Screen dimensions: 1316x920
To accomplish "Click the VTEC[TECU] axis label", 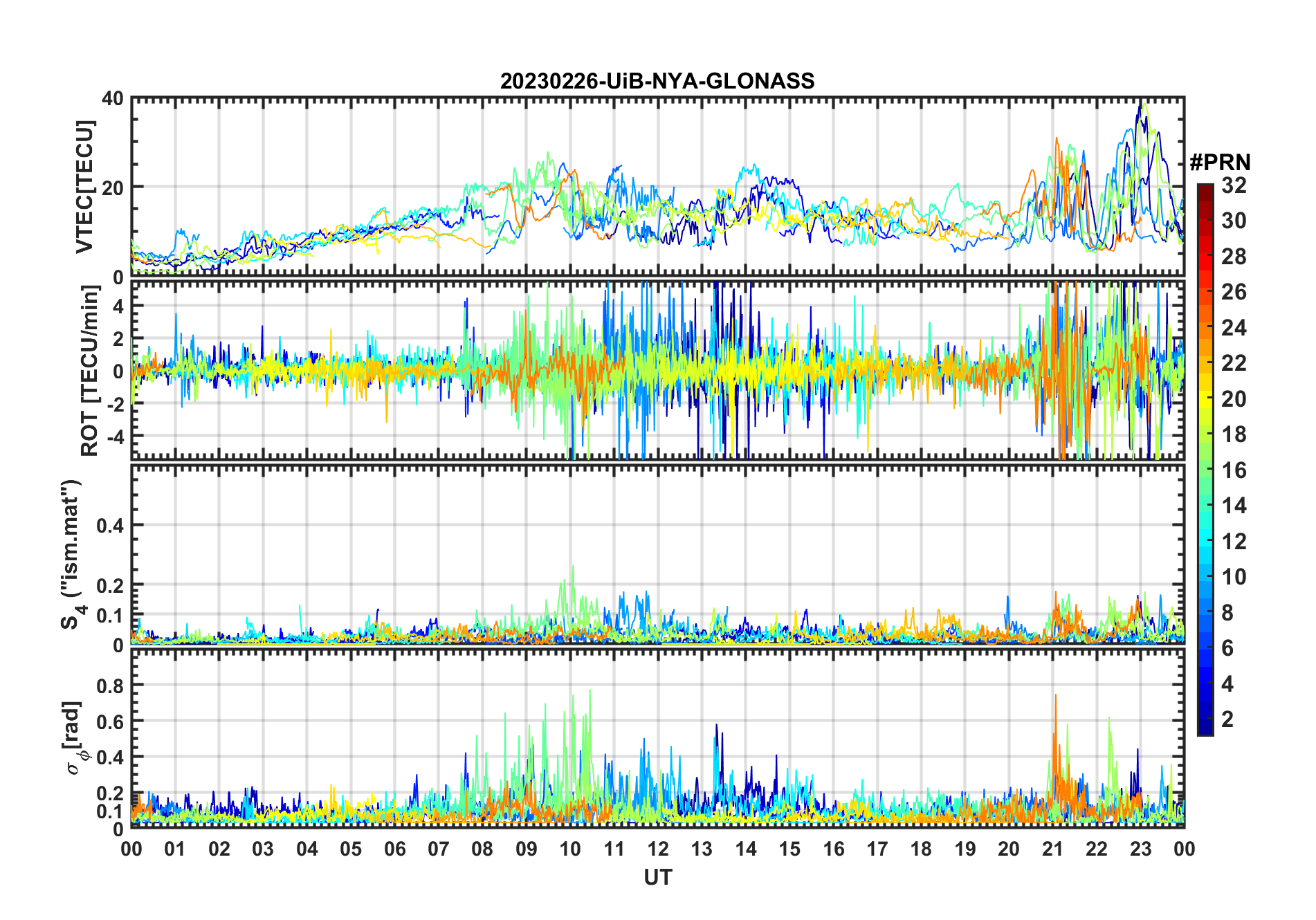I will click(x=84, y=187).
